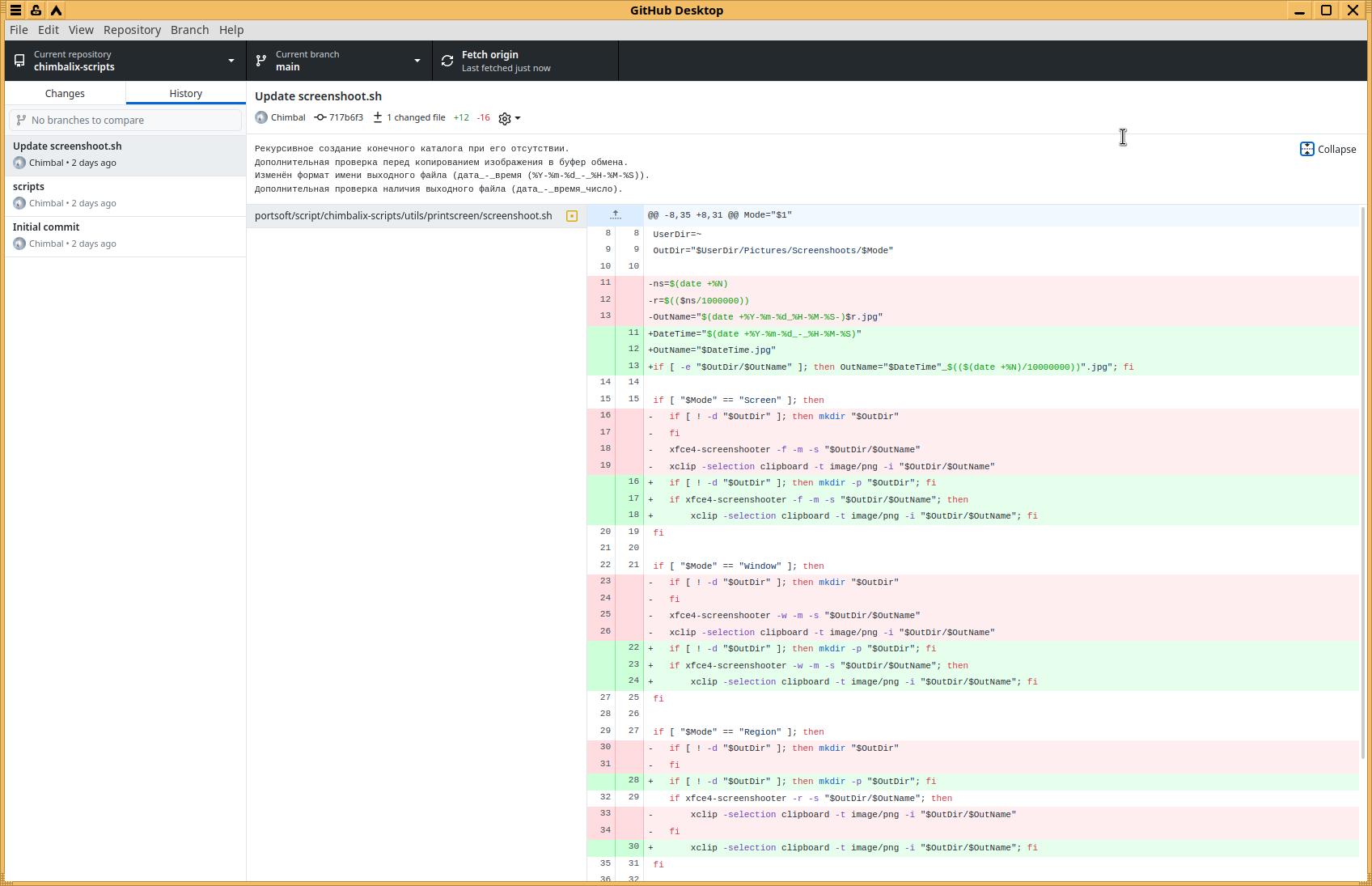Click the Fetch origin sync icon
The image size is (1372, 886).
pyautogui.click(x=447, y=61)
